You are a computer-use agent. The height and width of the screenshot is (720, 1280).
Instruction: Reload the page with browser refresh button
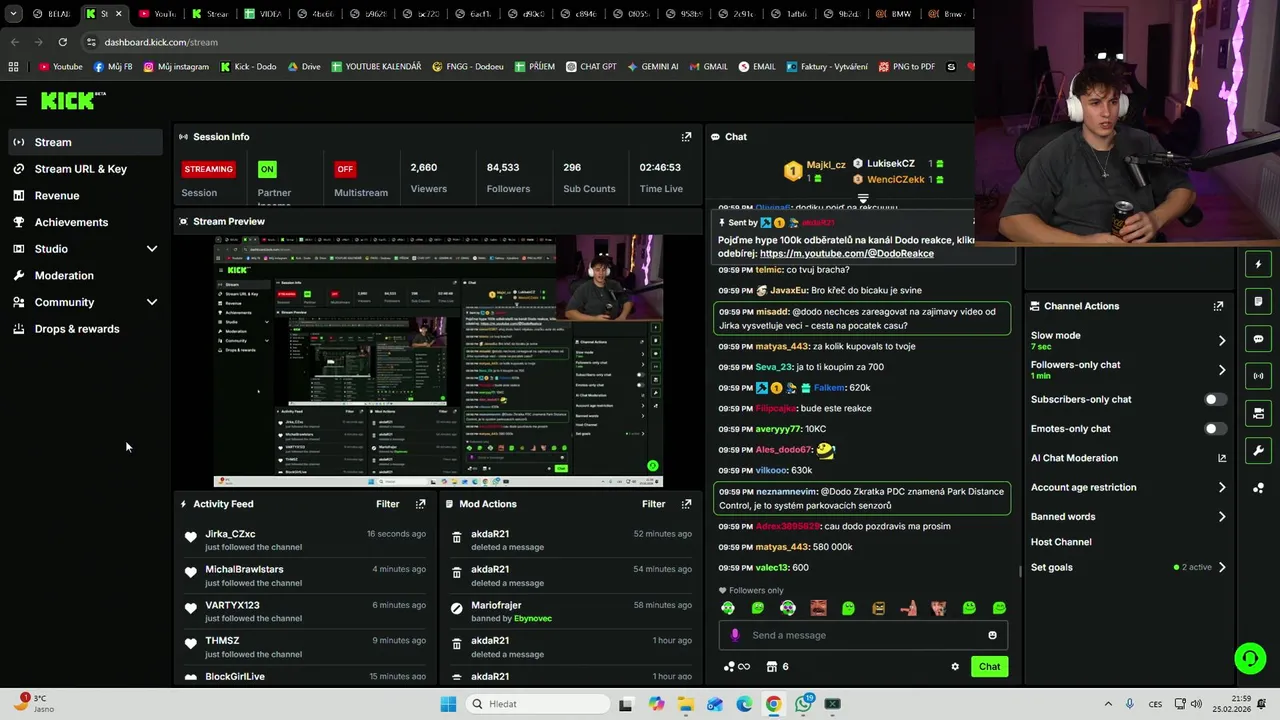pyautogui.click(x=63, y=42)
